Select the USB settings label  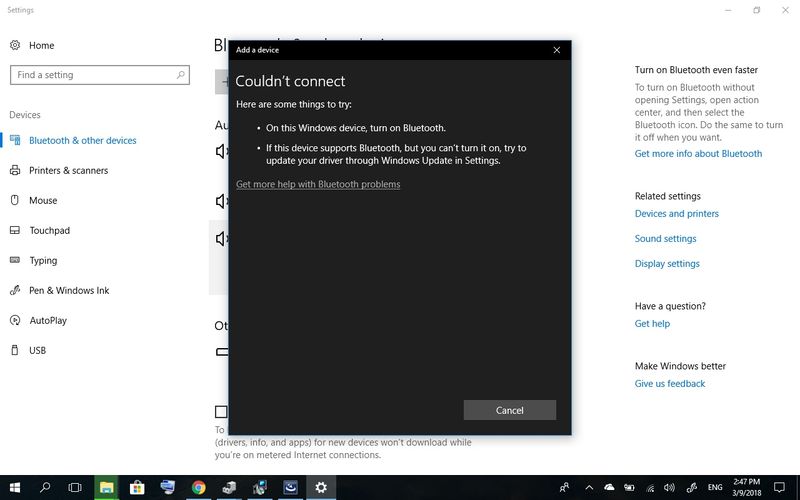[37, 351]
